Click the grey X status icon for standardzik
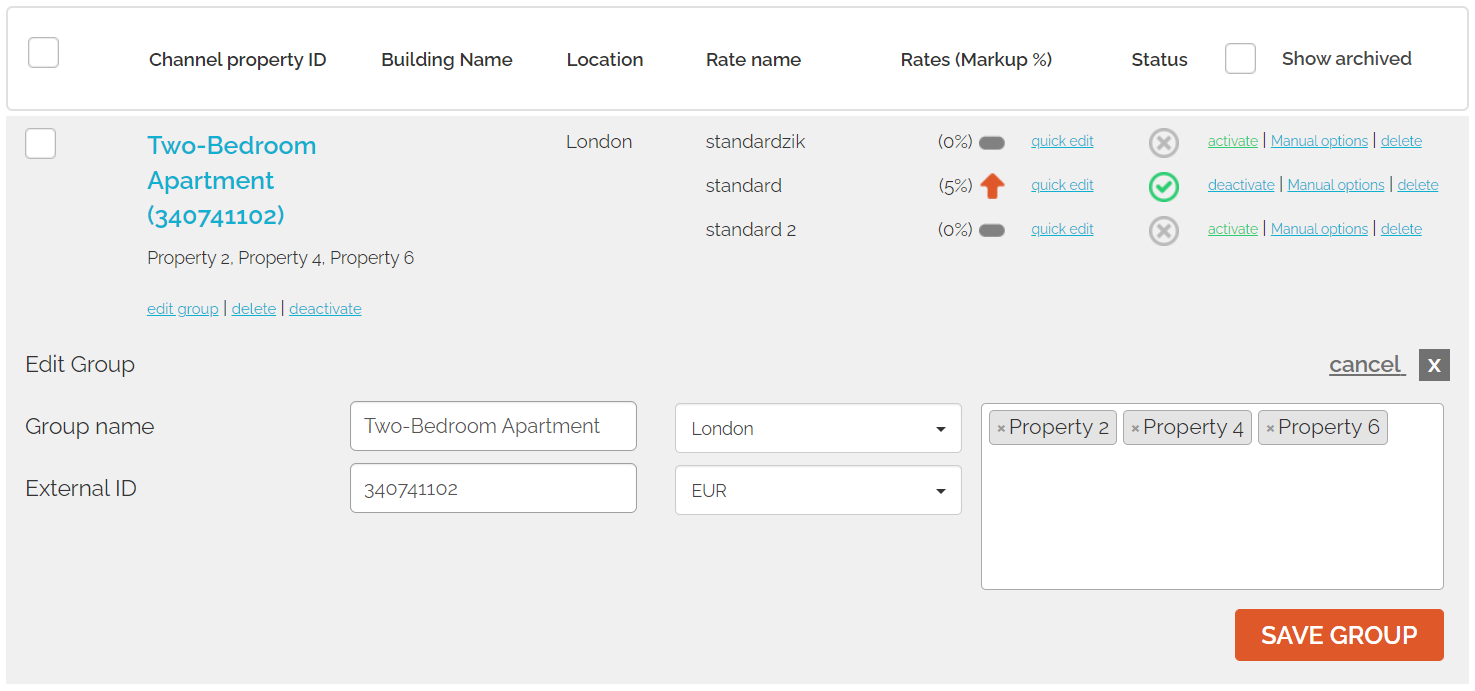 pyautogui.click(x=1163, y=143)
